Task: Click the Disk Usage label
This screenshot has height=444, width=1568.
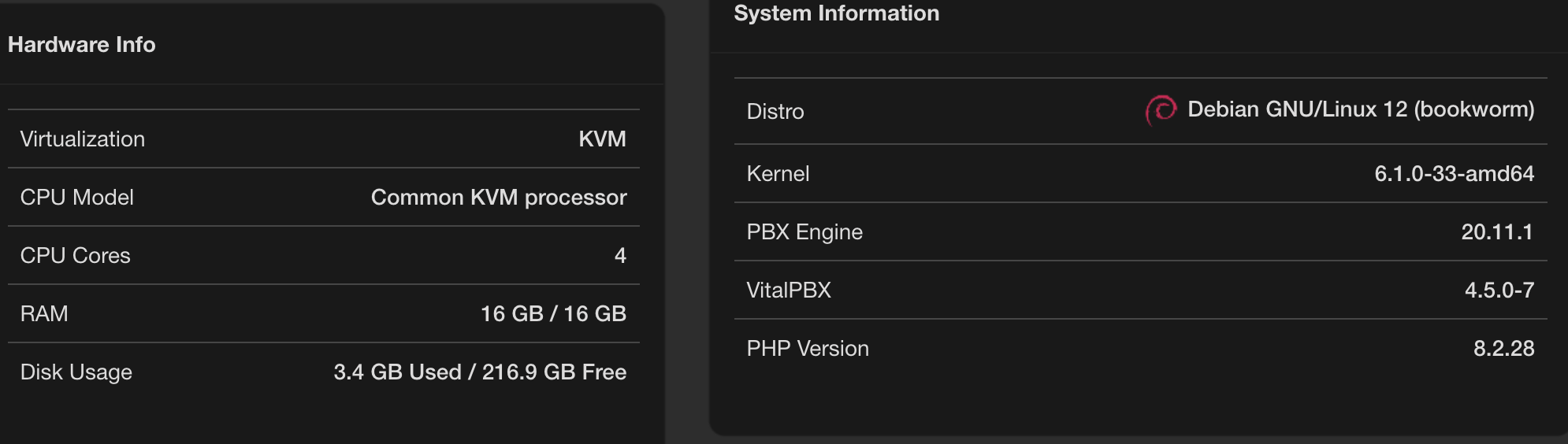Action: (76, 372)
